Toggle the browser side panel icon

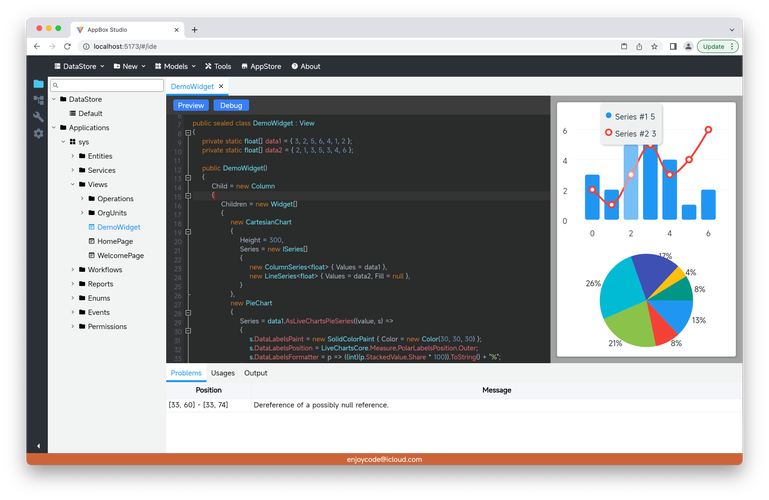tap(673, 46)
